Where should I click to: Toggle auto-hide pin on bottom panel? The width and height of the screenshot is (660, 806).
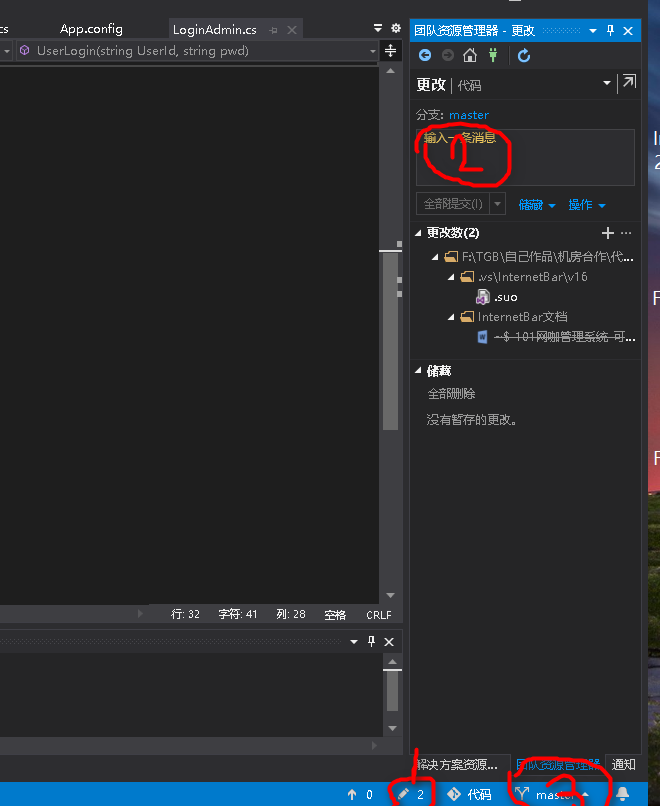(x=371, y=641)
